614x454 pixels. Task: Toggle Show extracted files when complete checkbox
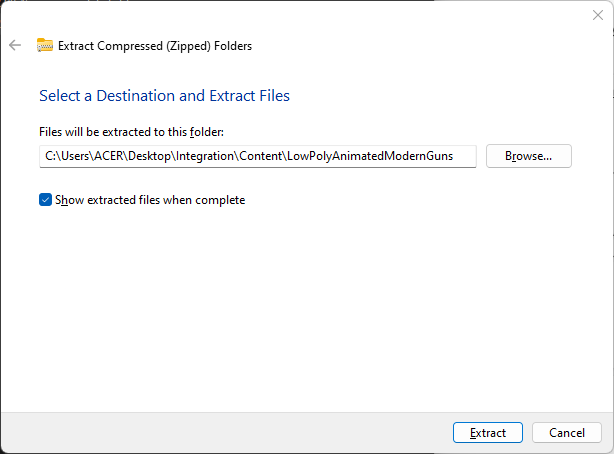45,200
